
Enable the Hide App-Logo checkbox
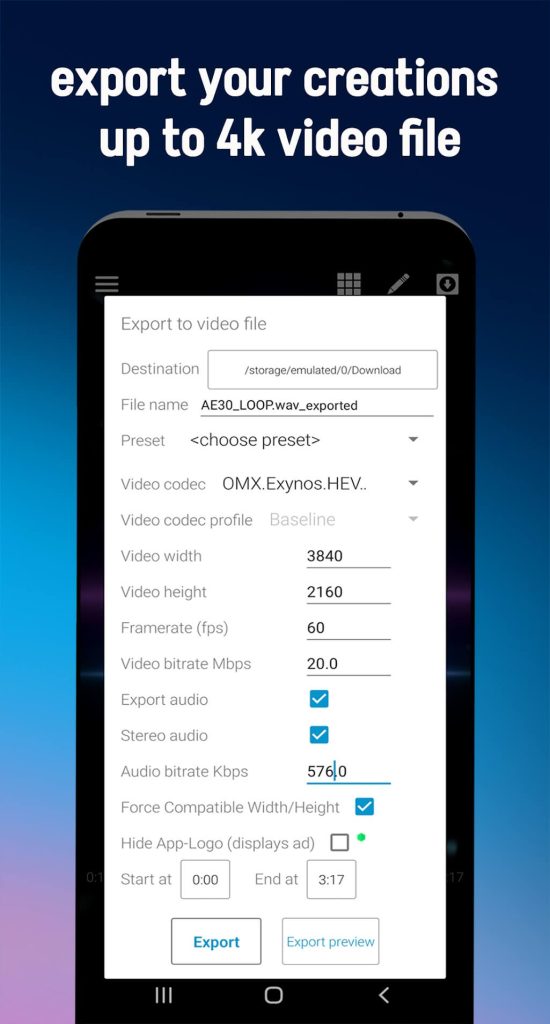click(340, 843)
